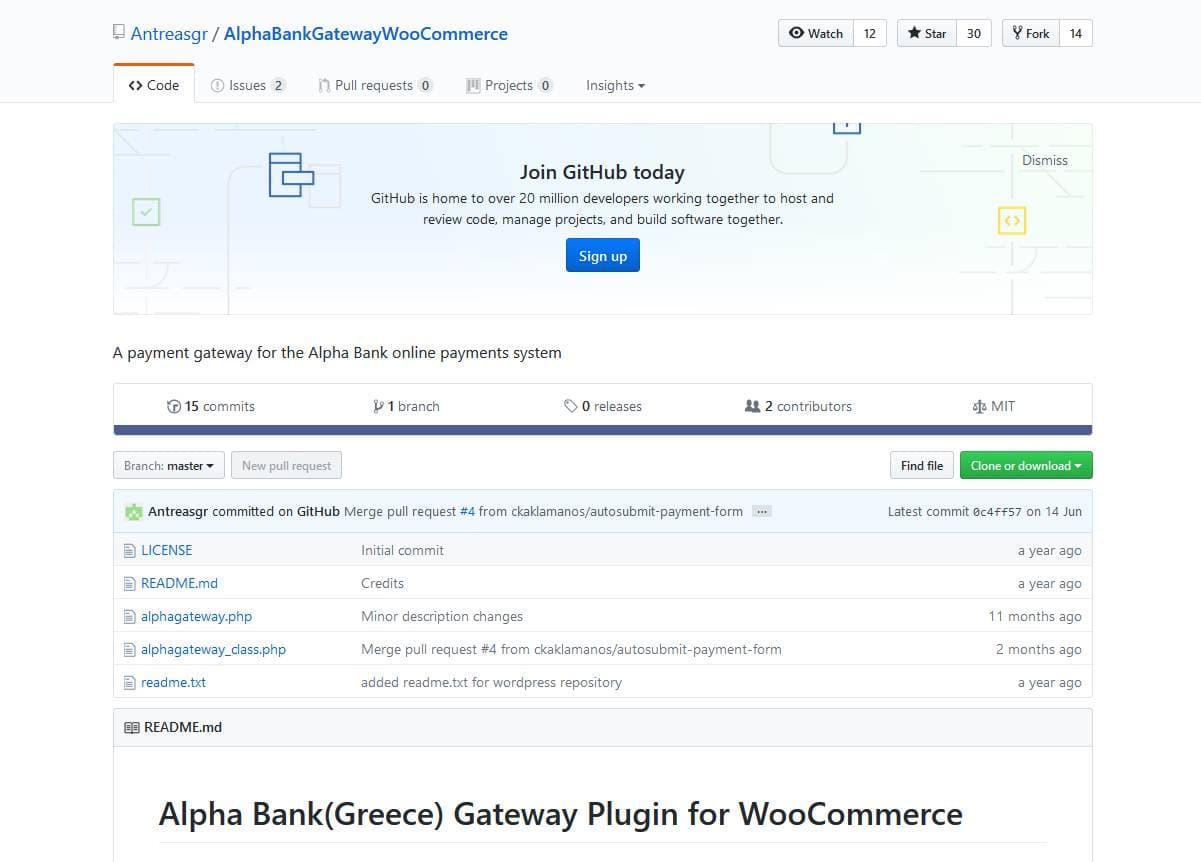Expand the commit message ellipsis button

click(x=762, y=511)
